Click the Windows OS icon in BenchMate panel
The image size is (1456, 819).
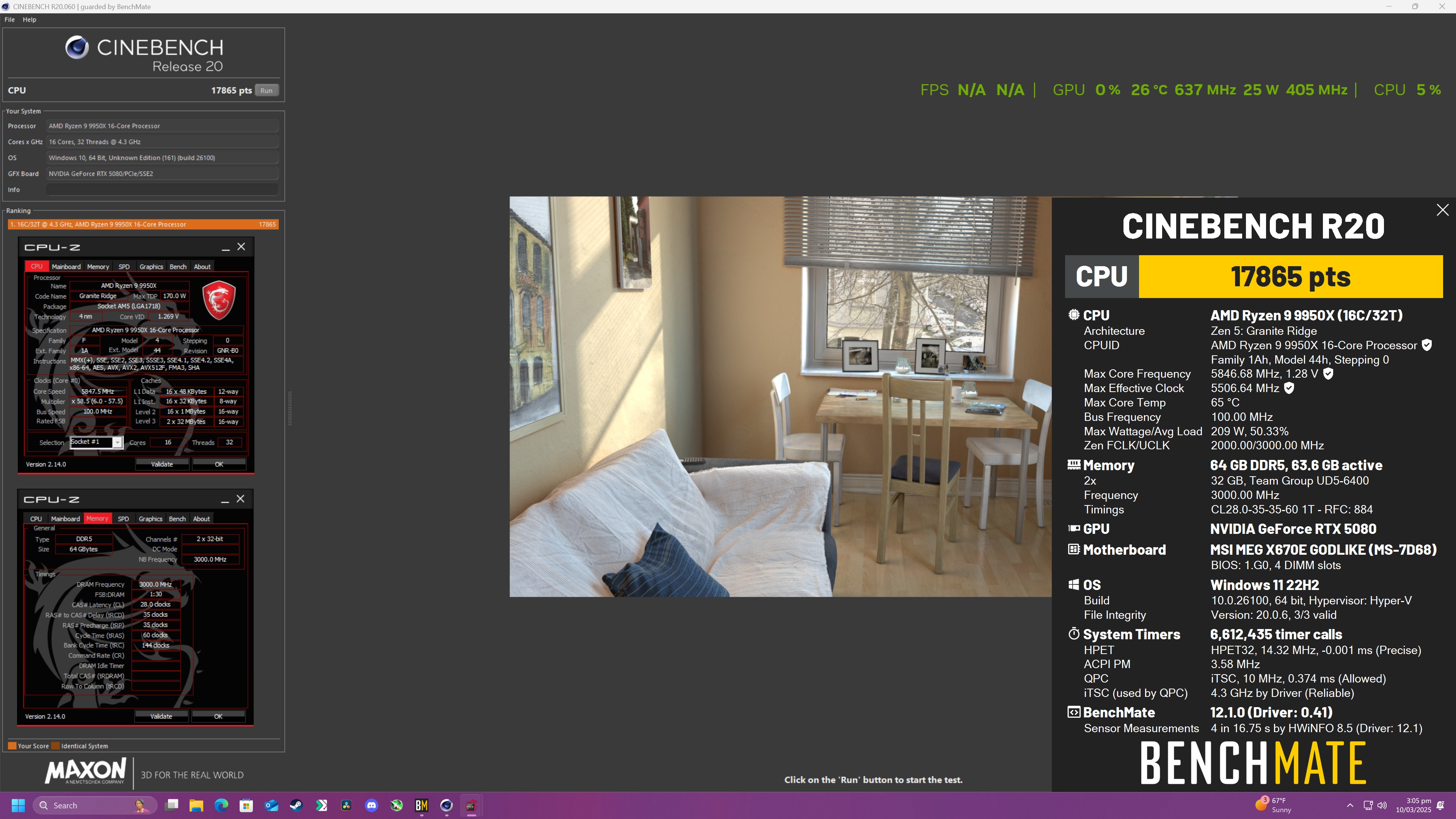[x=1074, y=584]
